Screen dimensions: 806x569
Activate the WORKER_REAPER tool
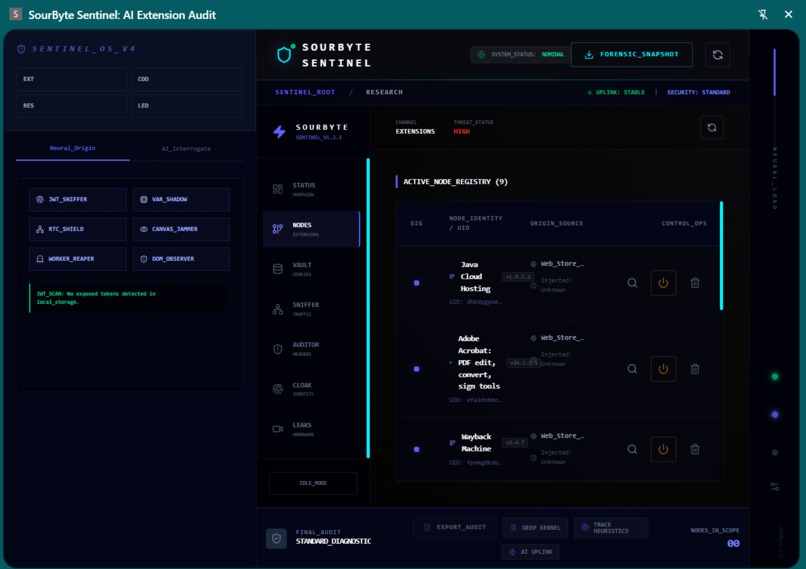(x=78, y=259)
